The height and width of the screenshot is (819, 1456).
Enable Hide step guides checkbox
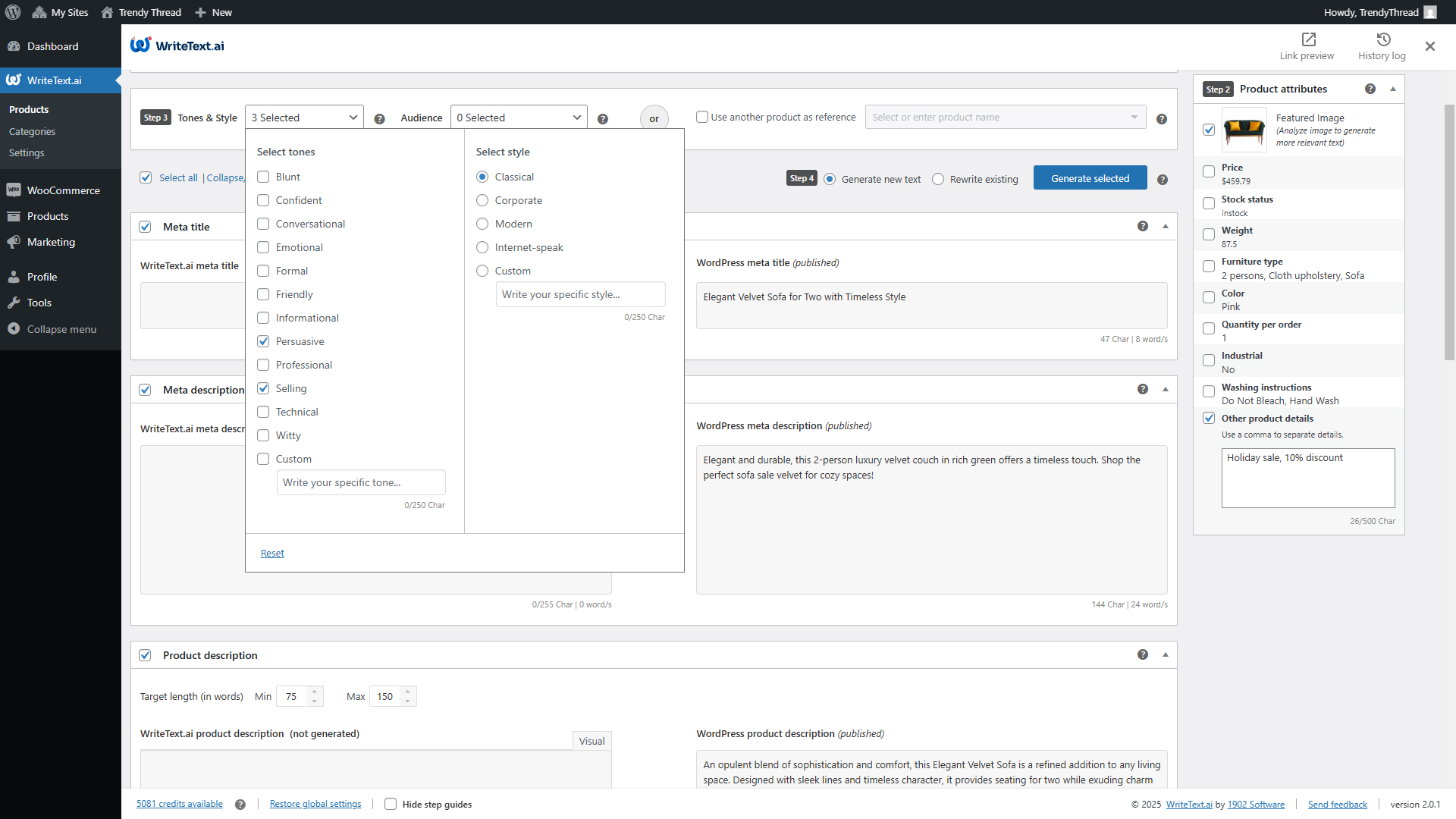(x=391, y=804)
